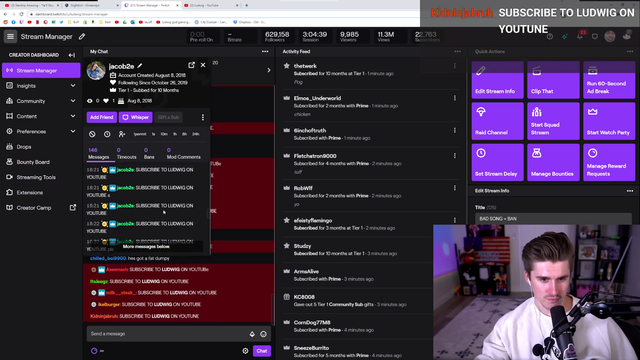The image size is (640, 360).
Task: Select the 10m timeout option
Action: [164, 134]
